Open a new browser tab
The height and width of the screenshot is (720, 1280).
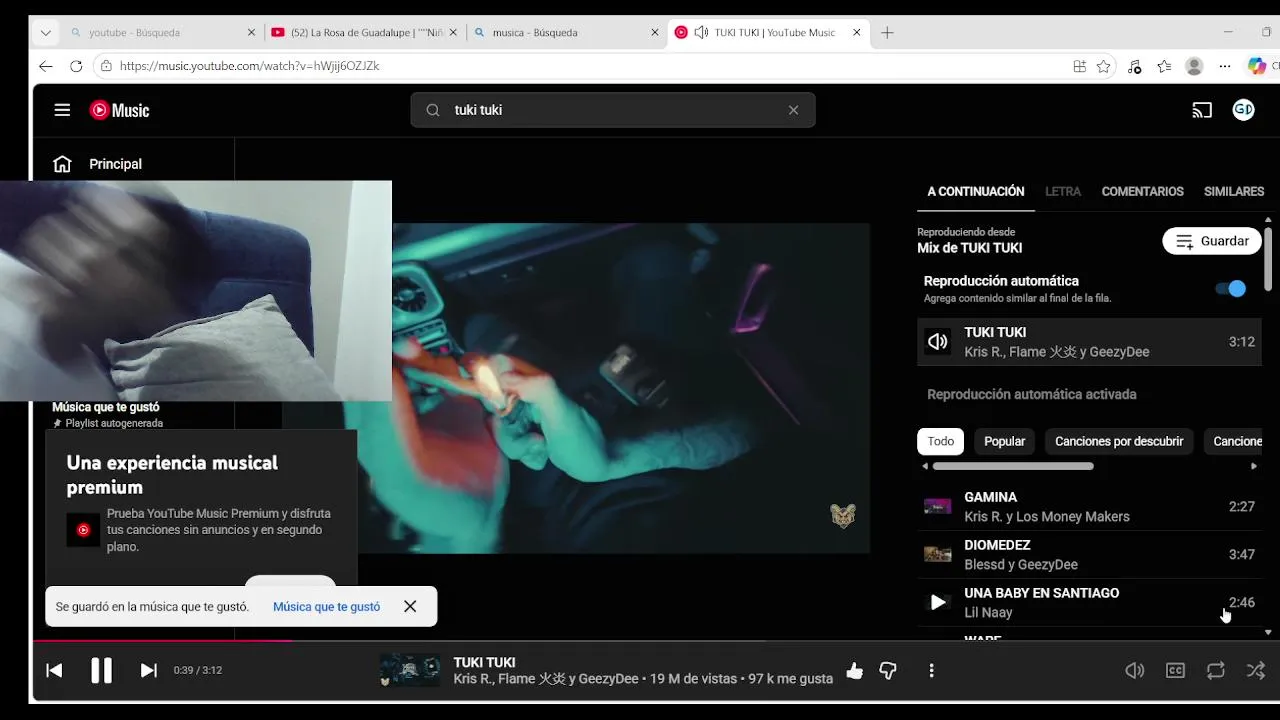[x=887, y=32]
